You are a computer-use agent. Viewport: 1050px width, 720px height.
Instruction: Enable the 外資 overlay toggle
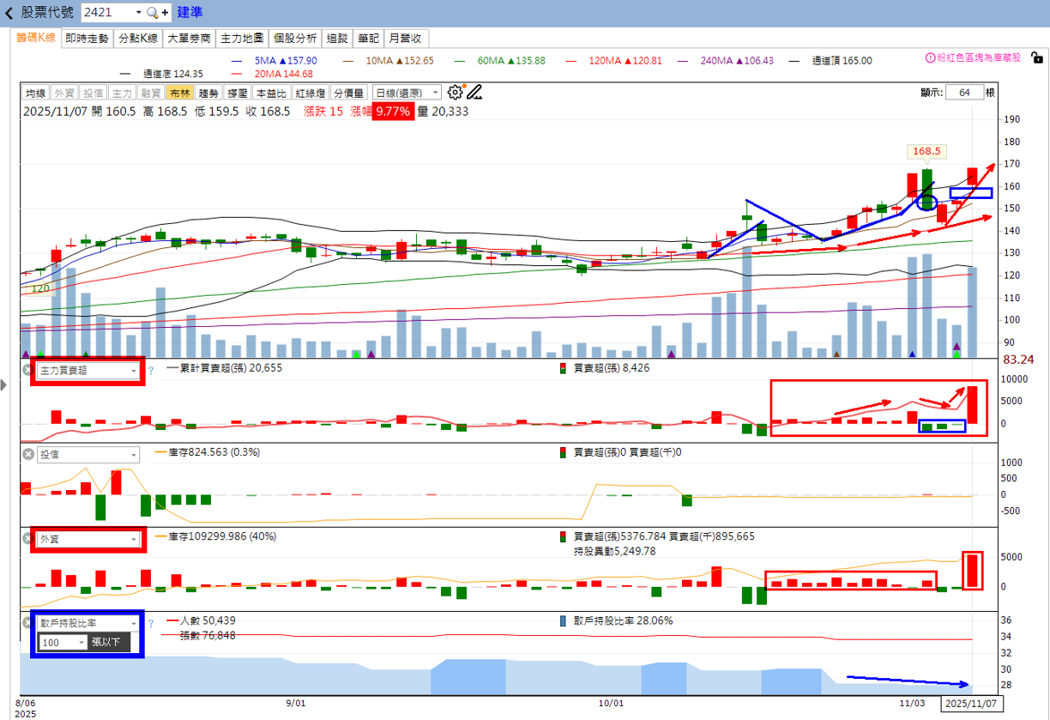click(x=64, y=93)
